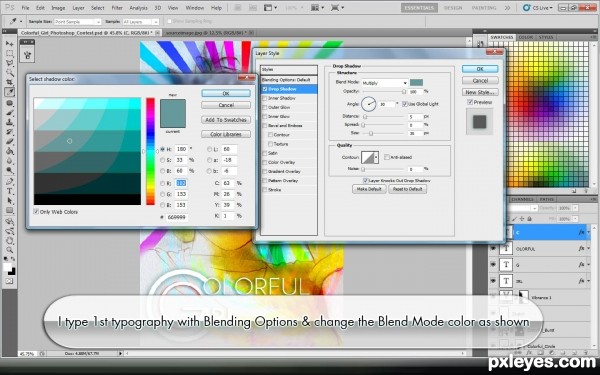Screen dimensions: 600x375
Task: Open the Filter menu
Action: 117,8
